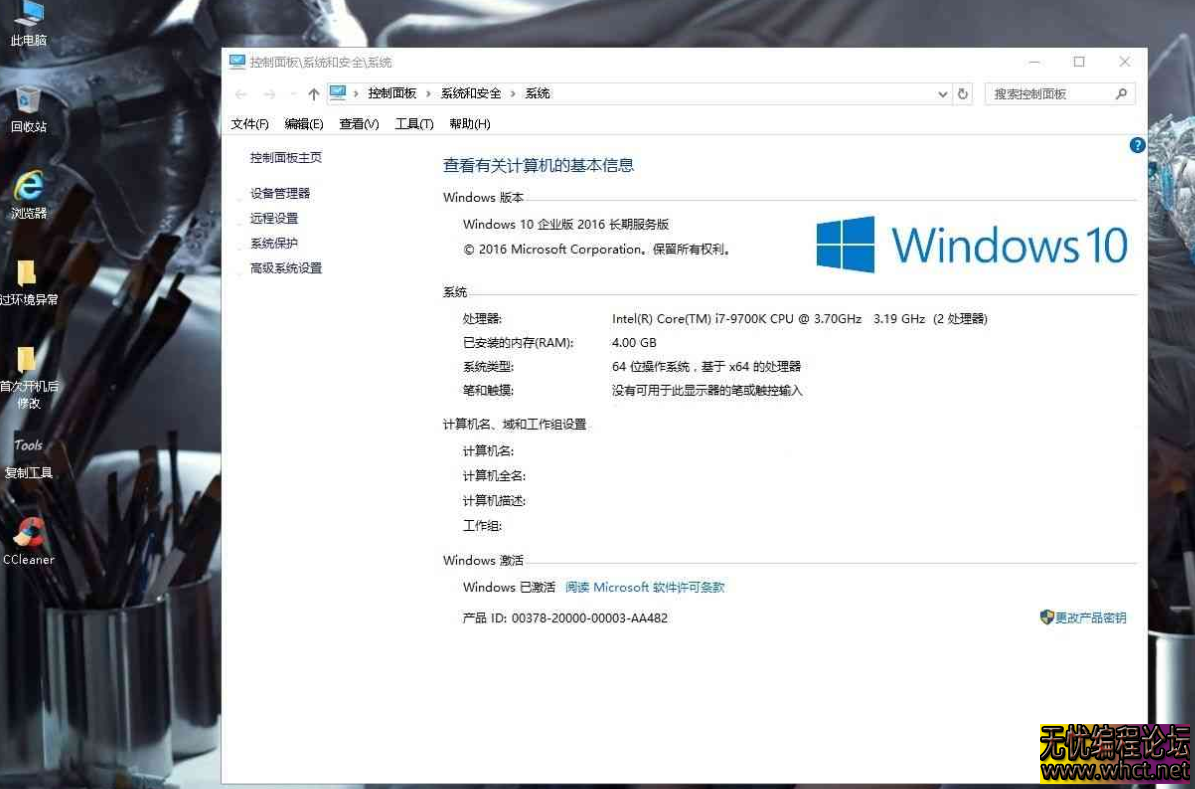
Task: Click the product ID 00378-20000-00003-AA482
Action: [589, 617]
